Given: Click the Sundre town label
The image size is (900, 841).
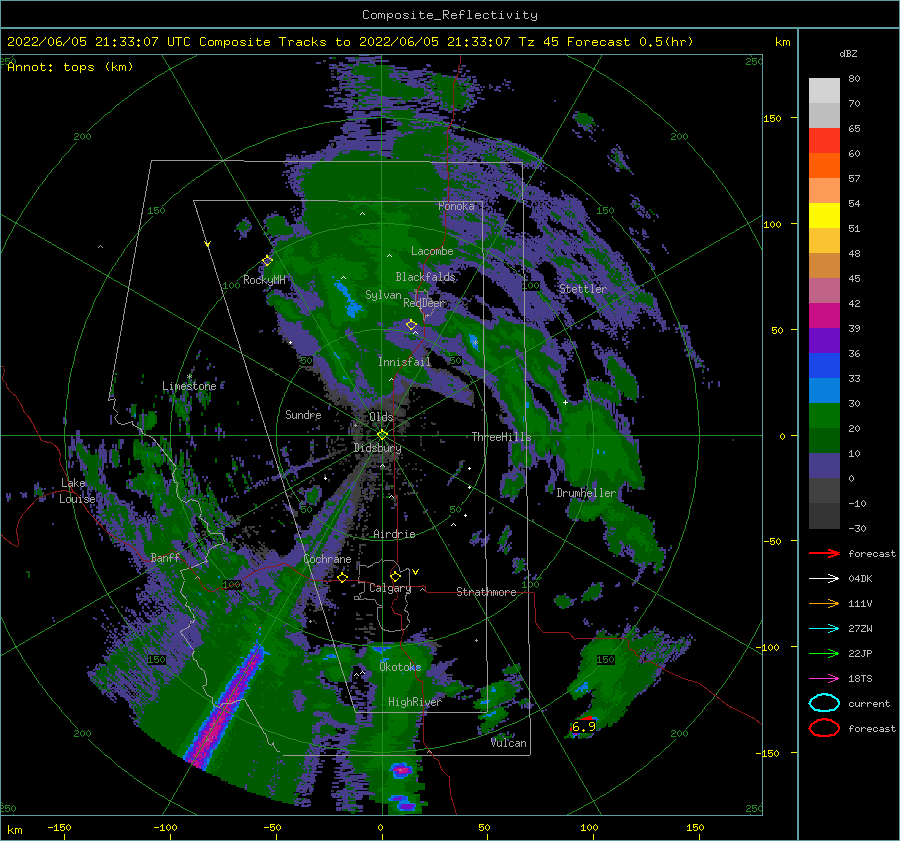Looking at the screenshot, I should coord(303,414).
